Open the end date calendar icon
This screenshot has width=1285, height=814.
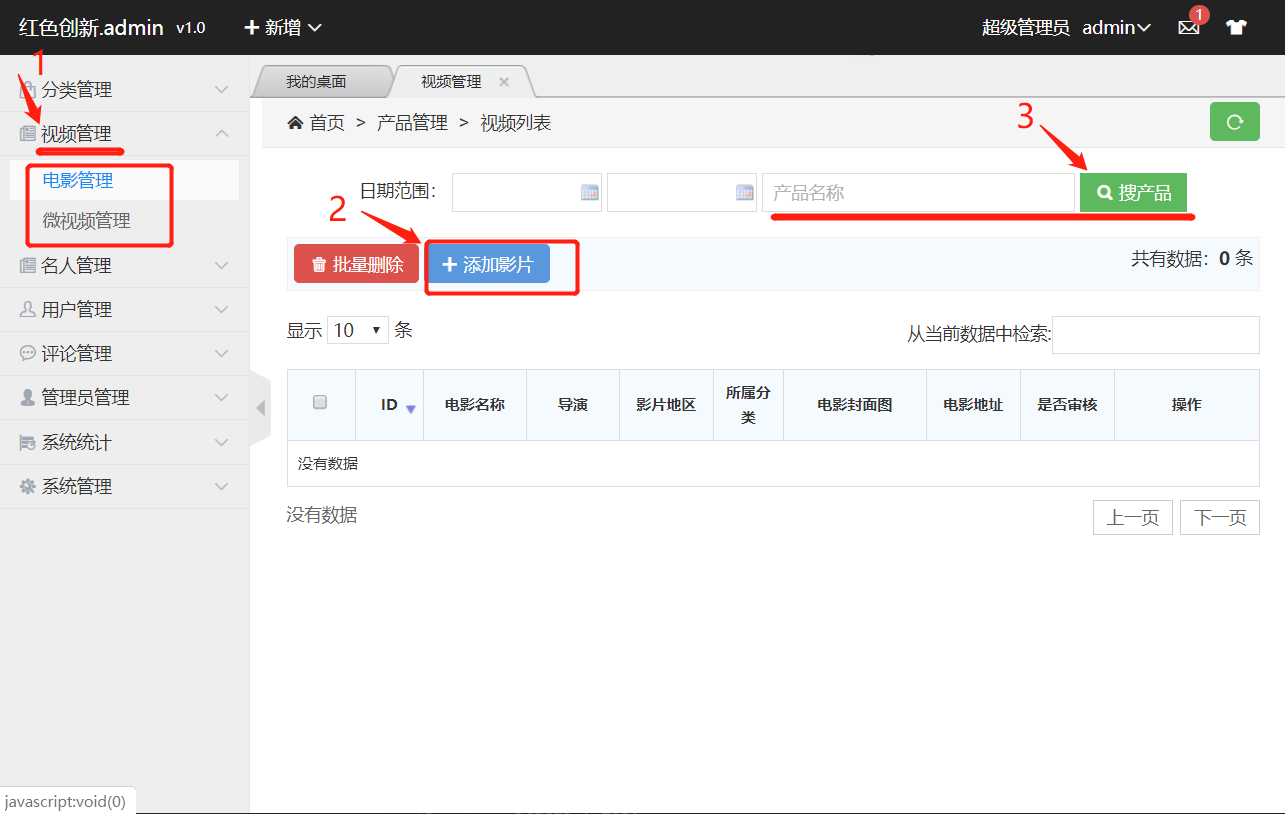(745, 193)
